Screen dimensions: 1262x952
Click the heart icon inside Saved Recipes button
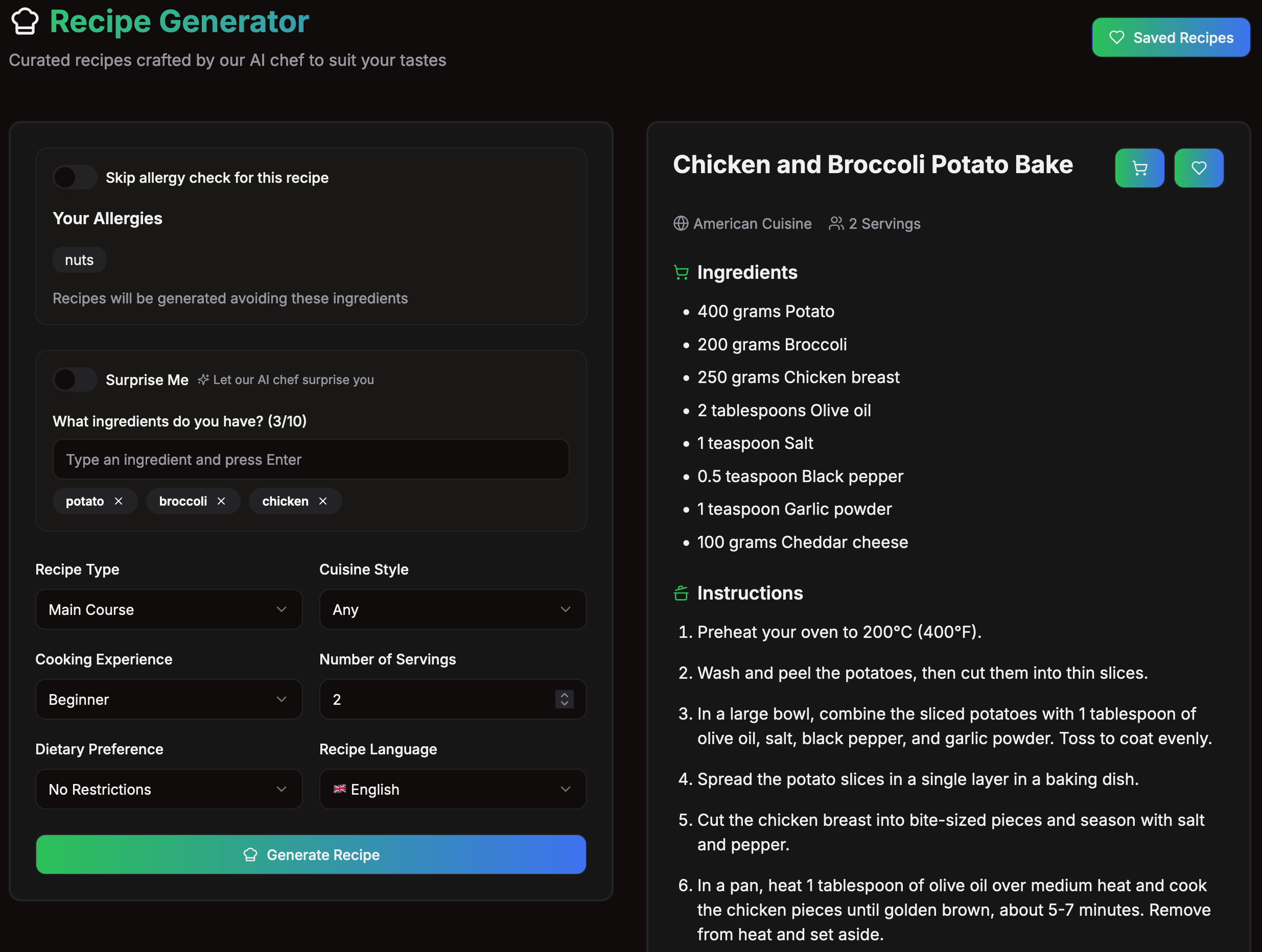(x=1116, y=37)
